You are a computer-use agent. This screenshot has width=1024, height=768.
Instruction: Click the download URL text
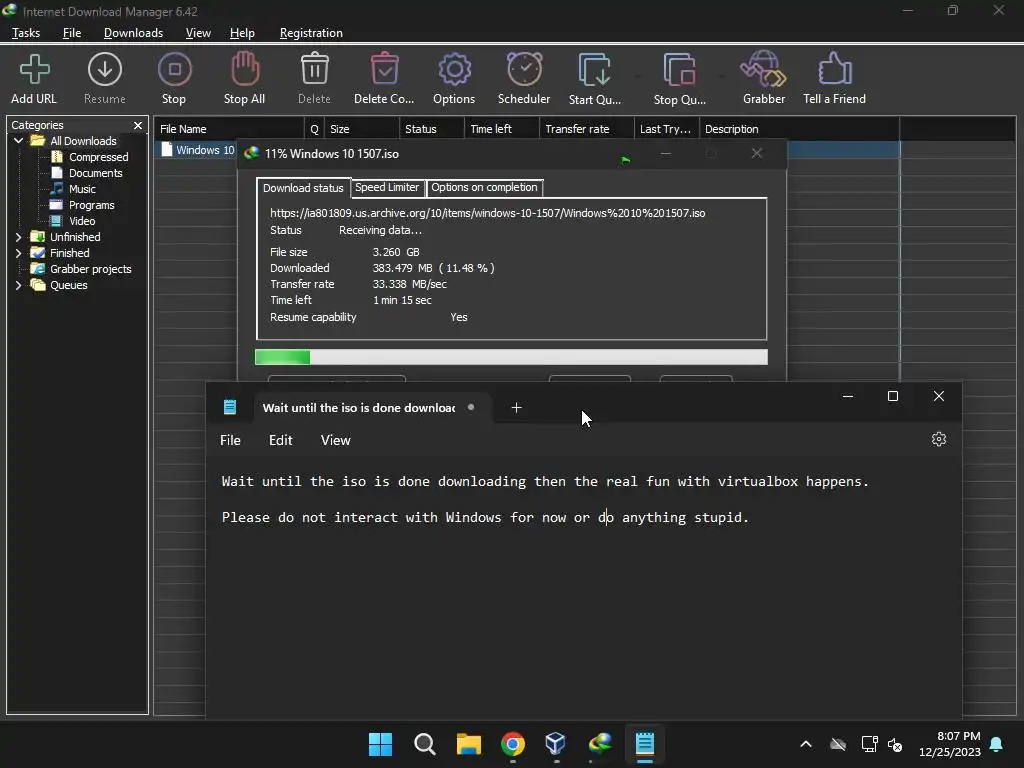487,213
